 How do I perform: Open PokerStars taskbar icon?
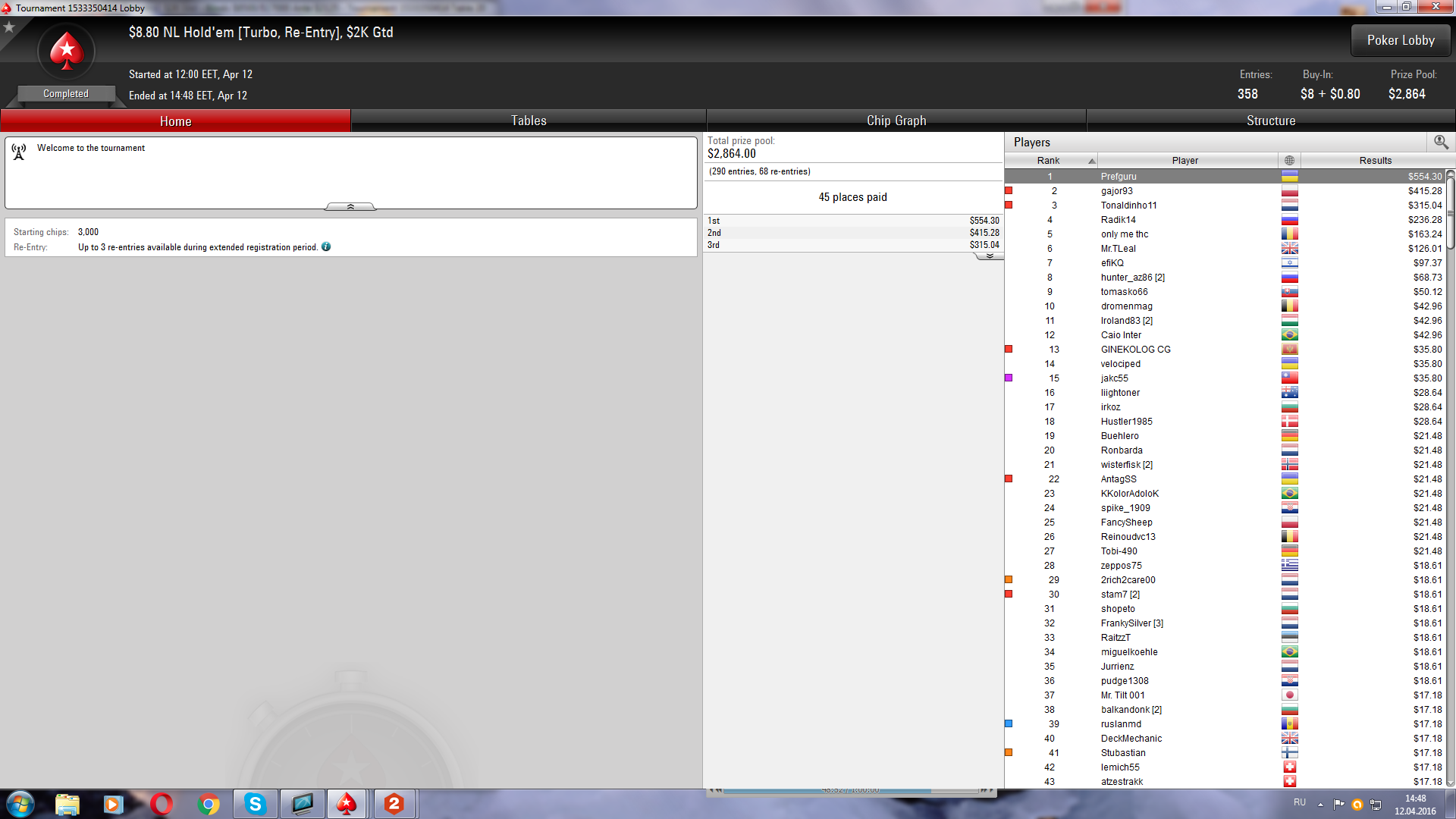point(347,804)
